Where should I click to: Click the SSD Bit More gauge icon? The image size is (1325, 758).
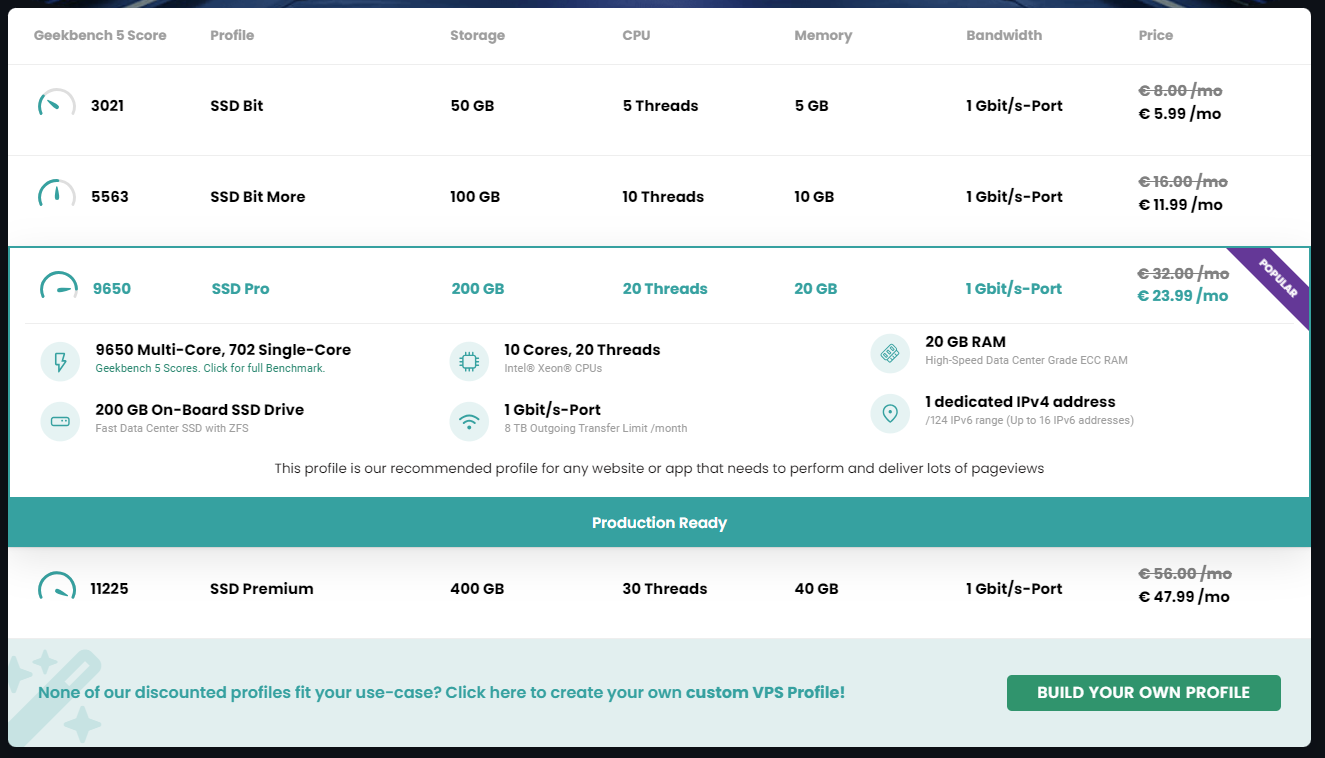coord(57,196)
